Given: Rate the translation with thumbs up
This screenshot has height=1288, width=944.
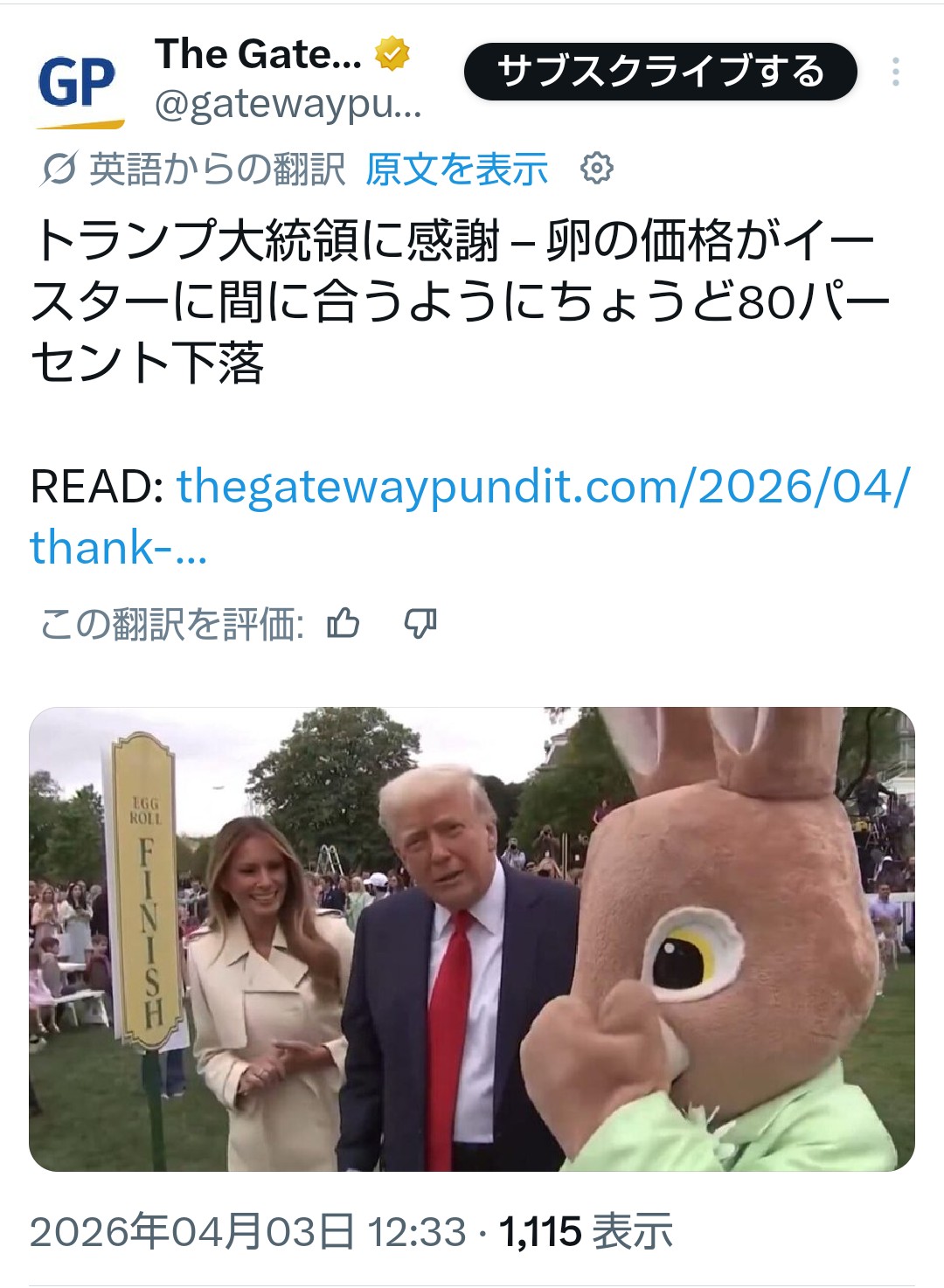Looking at the screenshot, I should pos(343,623).
